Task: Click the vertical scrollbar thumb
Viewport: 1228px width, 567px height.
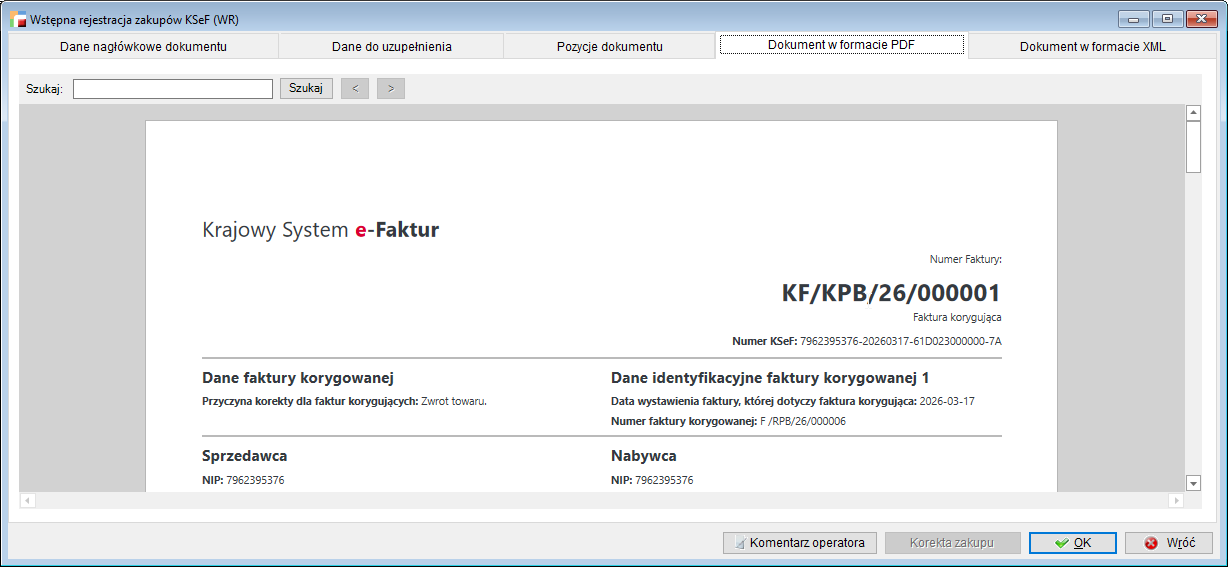Action: [1193, 147]
